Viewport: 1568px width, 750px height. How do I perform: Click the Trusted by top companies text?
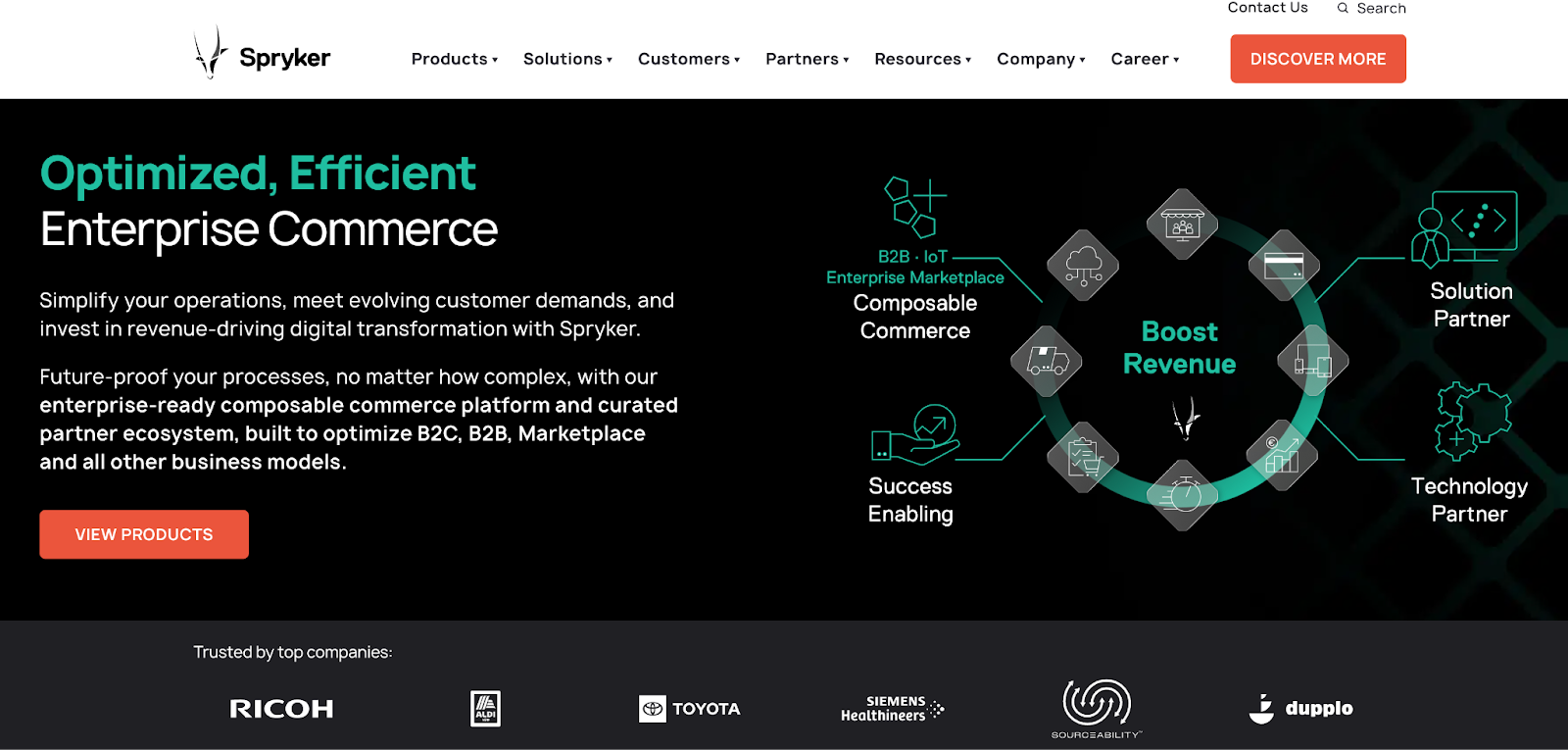pyautogui.click(x=292, y=653)
